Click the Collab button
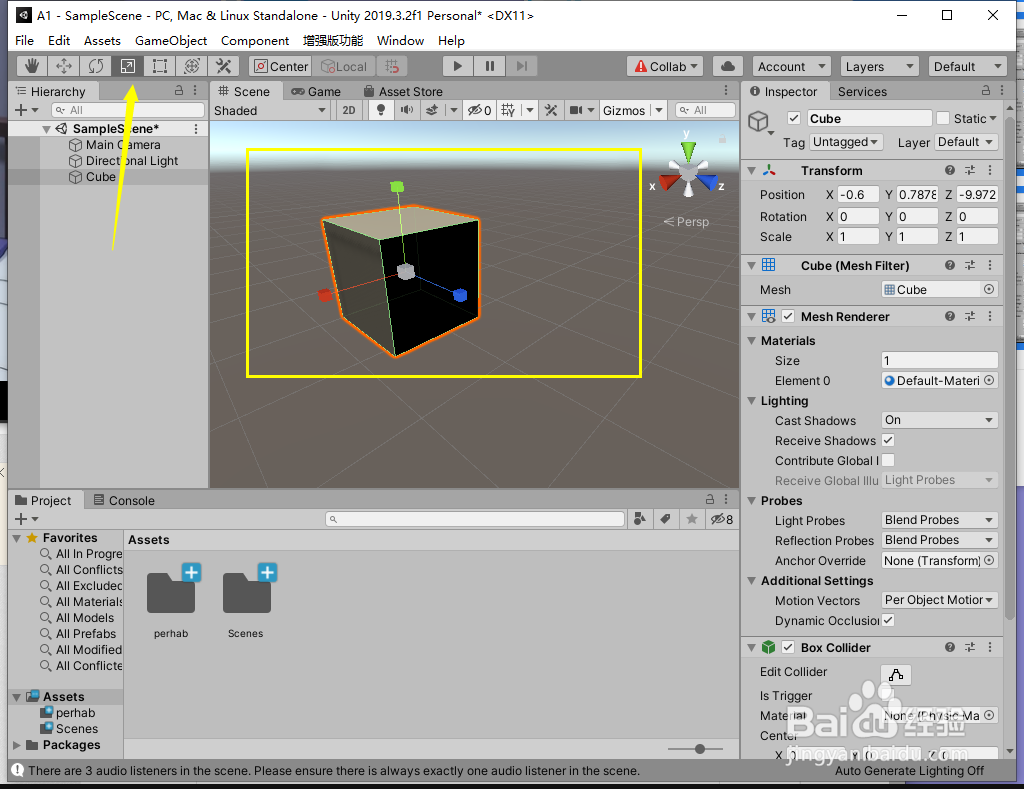This screenshot has height=789, width=1024. pyautogui.click(x=665, y=66)
